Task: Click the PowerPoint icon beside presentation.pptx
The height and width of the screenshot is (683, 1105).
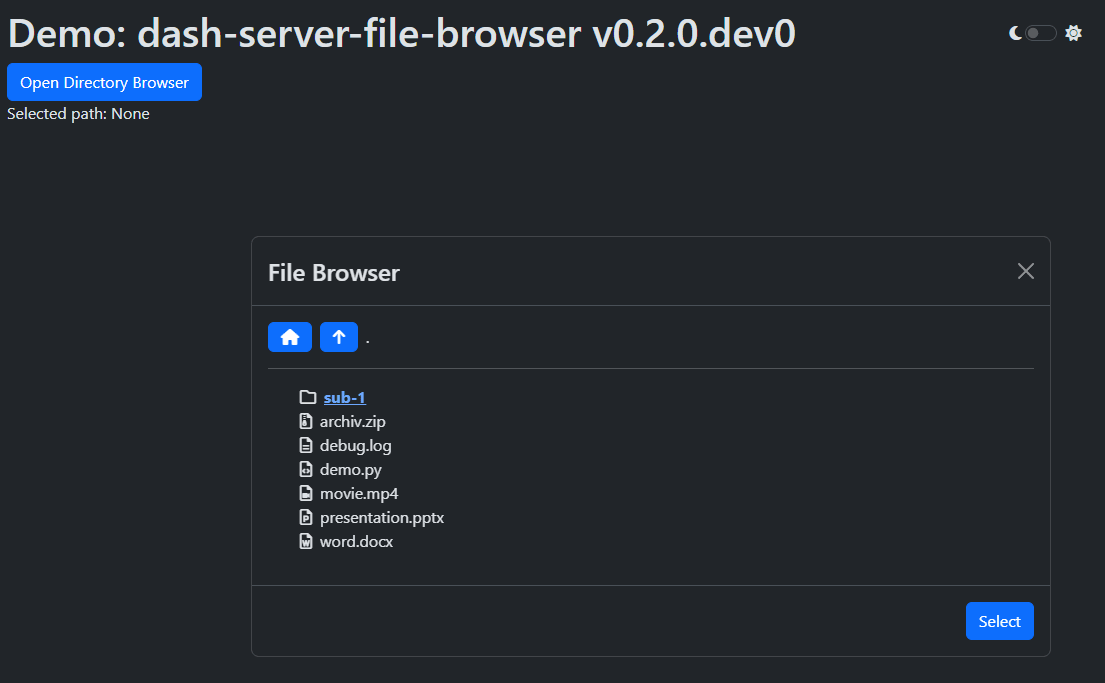Action: tap(306, 516)
